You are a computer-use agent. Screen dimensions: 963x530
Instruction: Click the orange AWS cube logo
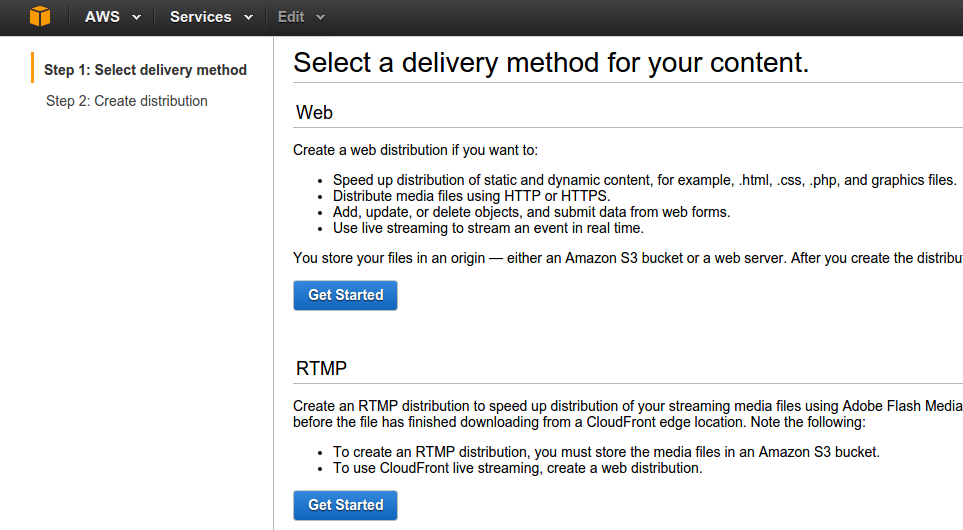click(x=39, y=17)
